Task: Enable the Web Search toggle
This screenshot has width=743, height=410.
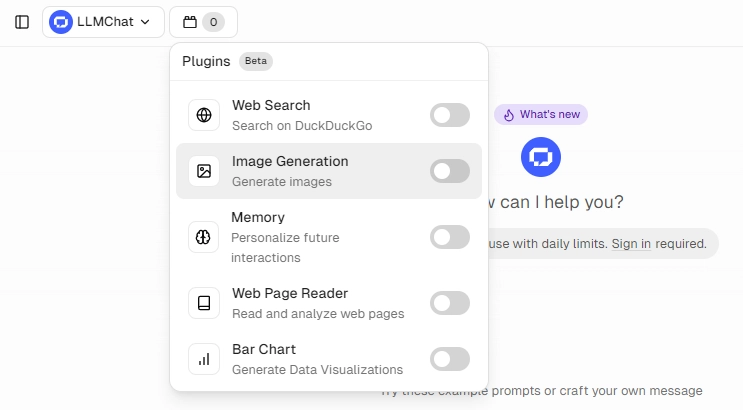Action: click(450, 115)
